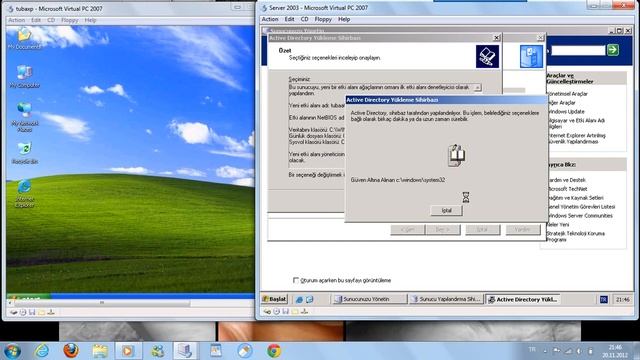640x360 pixels.
Task: Click volume icon in Windows 7 system tray
Action: (579, 351)
